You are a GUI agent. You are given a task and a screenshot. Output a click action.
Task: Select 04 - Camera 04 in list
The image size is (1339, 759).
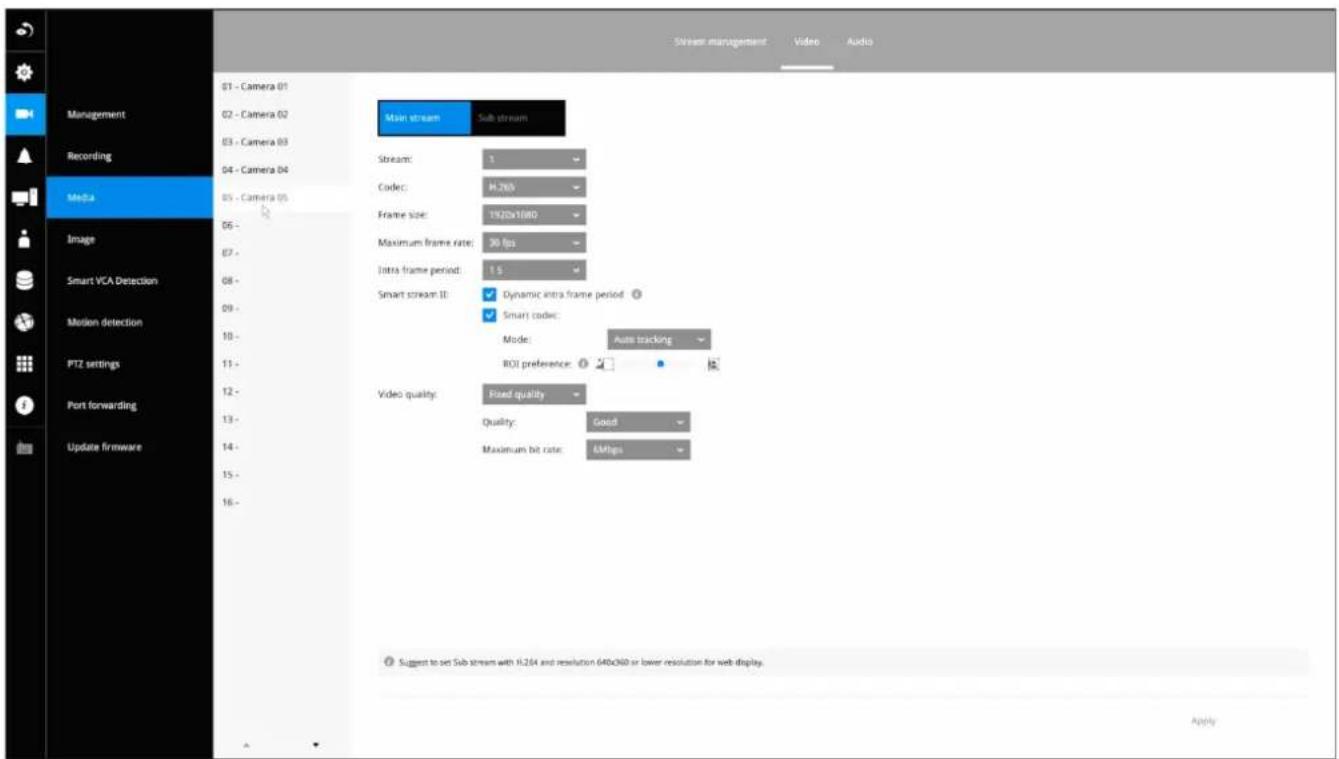pyautogui.click(x=283, y=170)
